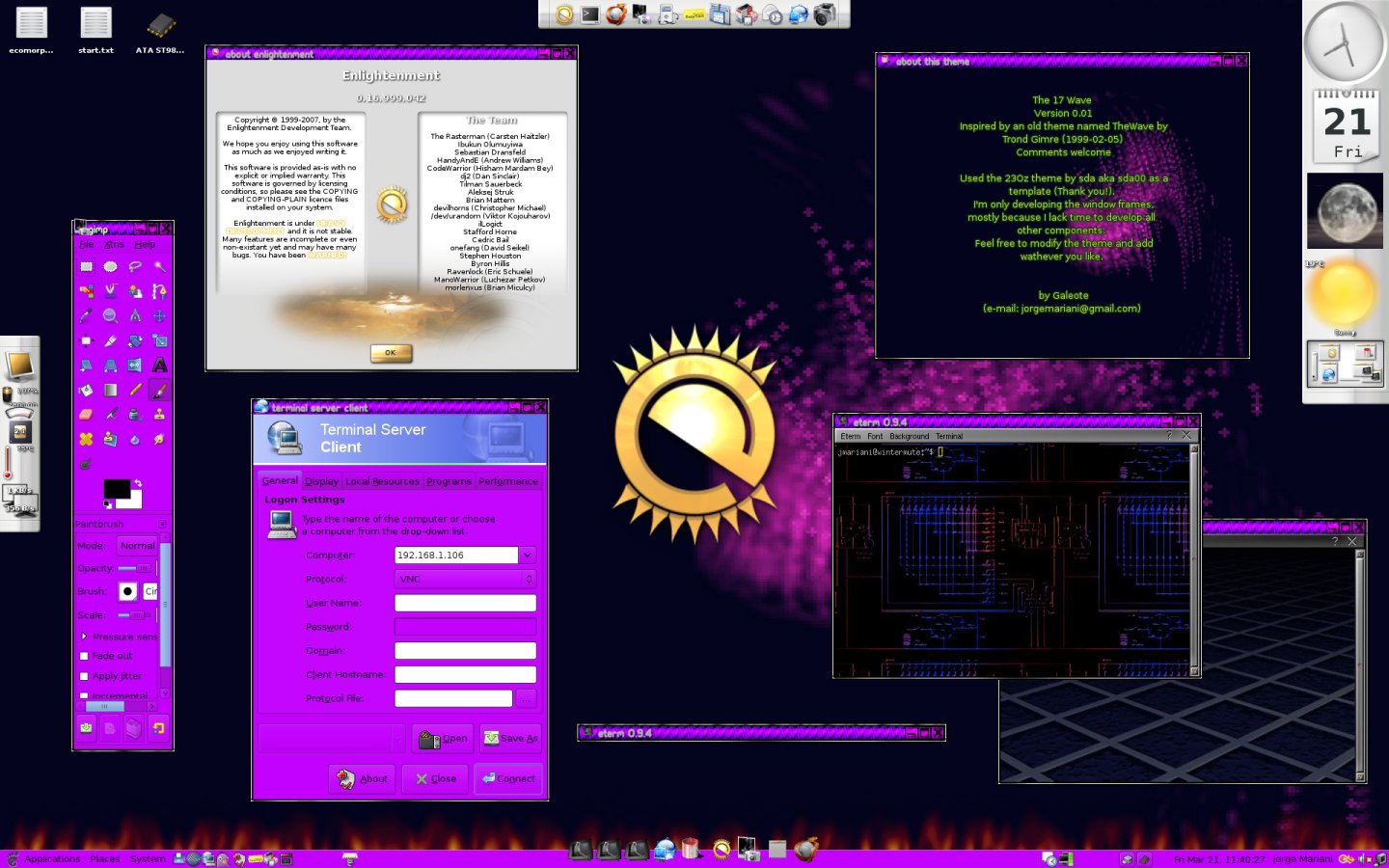This screenshot has height=868, width=1389.
Task: Open the Xtns menu in GIMP
Action: [x=114, y=244]
